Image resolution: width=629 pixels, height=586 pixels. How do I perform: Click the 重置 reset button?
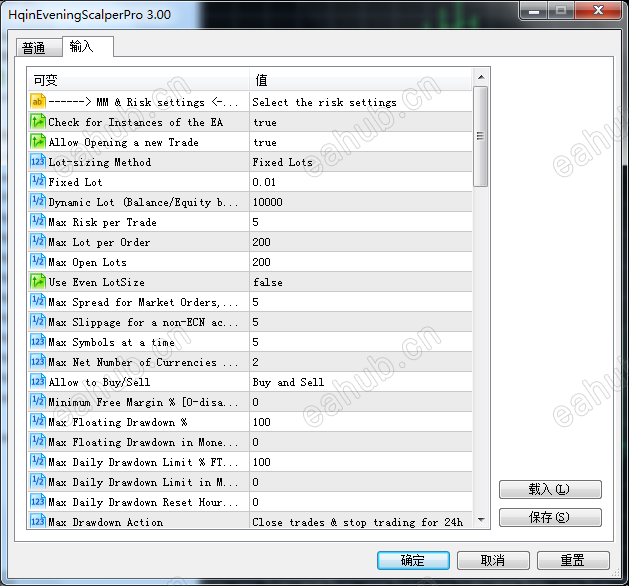tap(573, 560)
